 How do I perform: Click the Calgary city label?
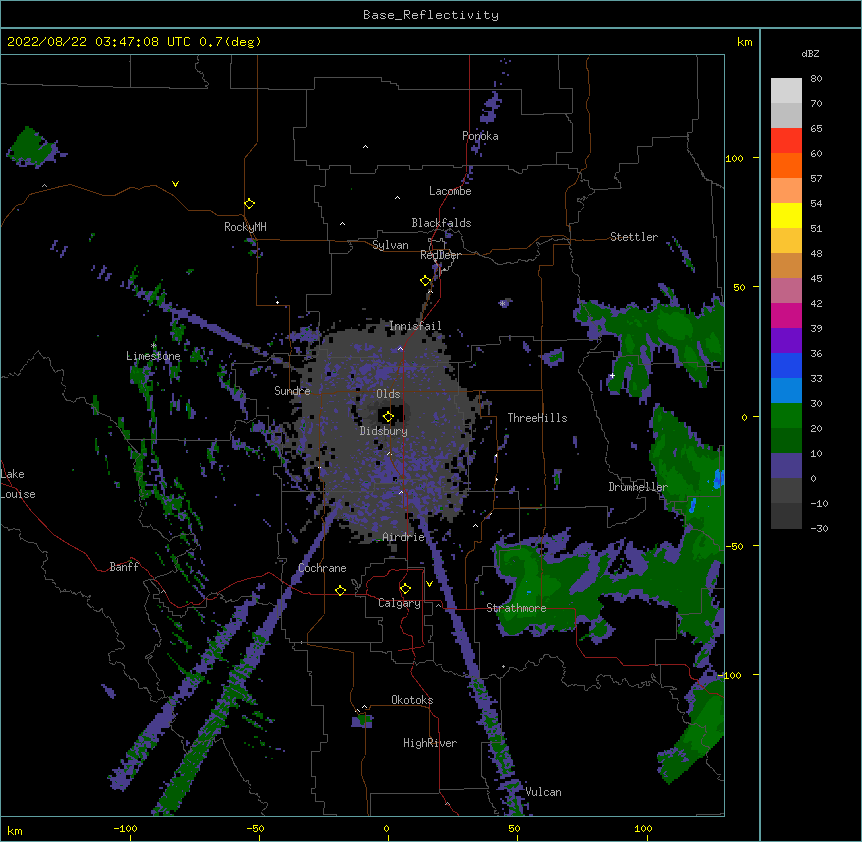coord(399,603)
